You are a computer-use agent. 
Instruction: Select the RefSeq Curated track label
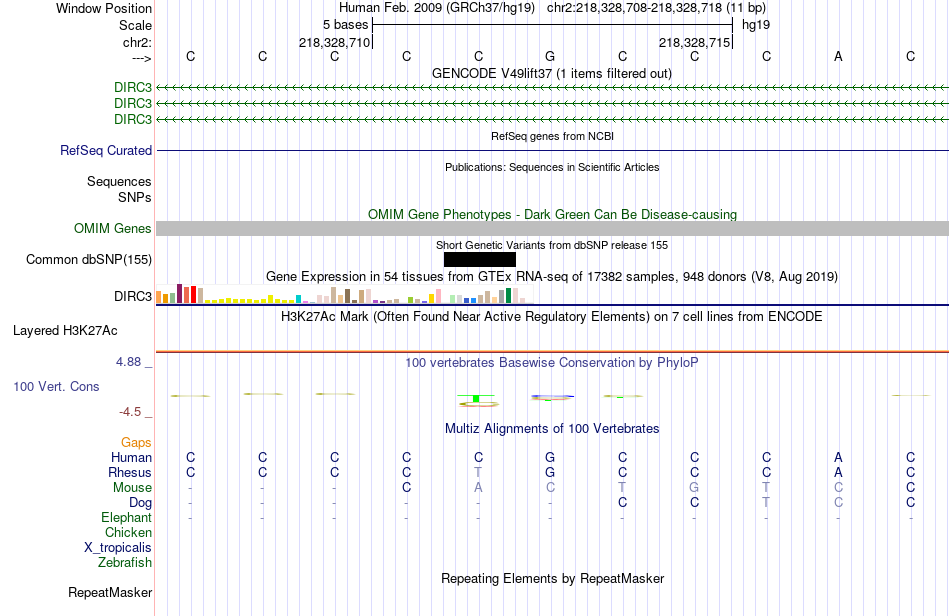tap(106, 150)
